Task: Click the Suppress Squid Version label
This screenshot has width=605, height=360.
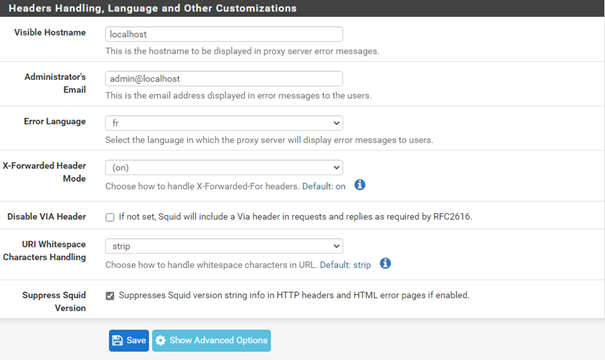Action: 54,301
